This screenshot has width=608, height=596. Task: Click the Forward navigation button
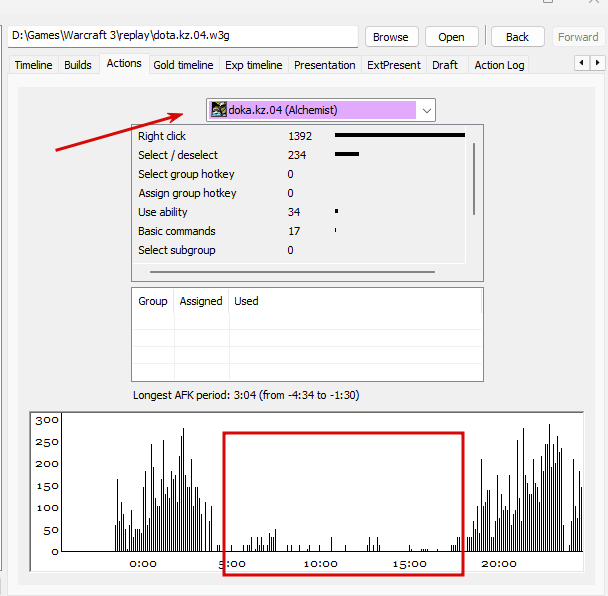(x=578, y=37)
